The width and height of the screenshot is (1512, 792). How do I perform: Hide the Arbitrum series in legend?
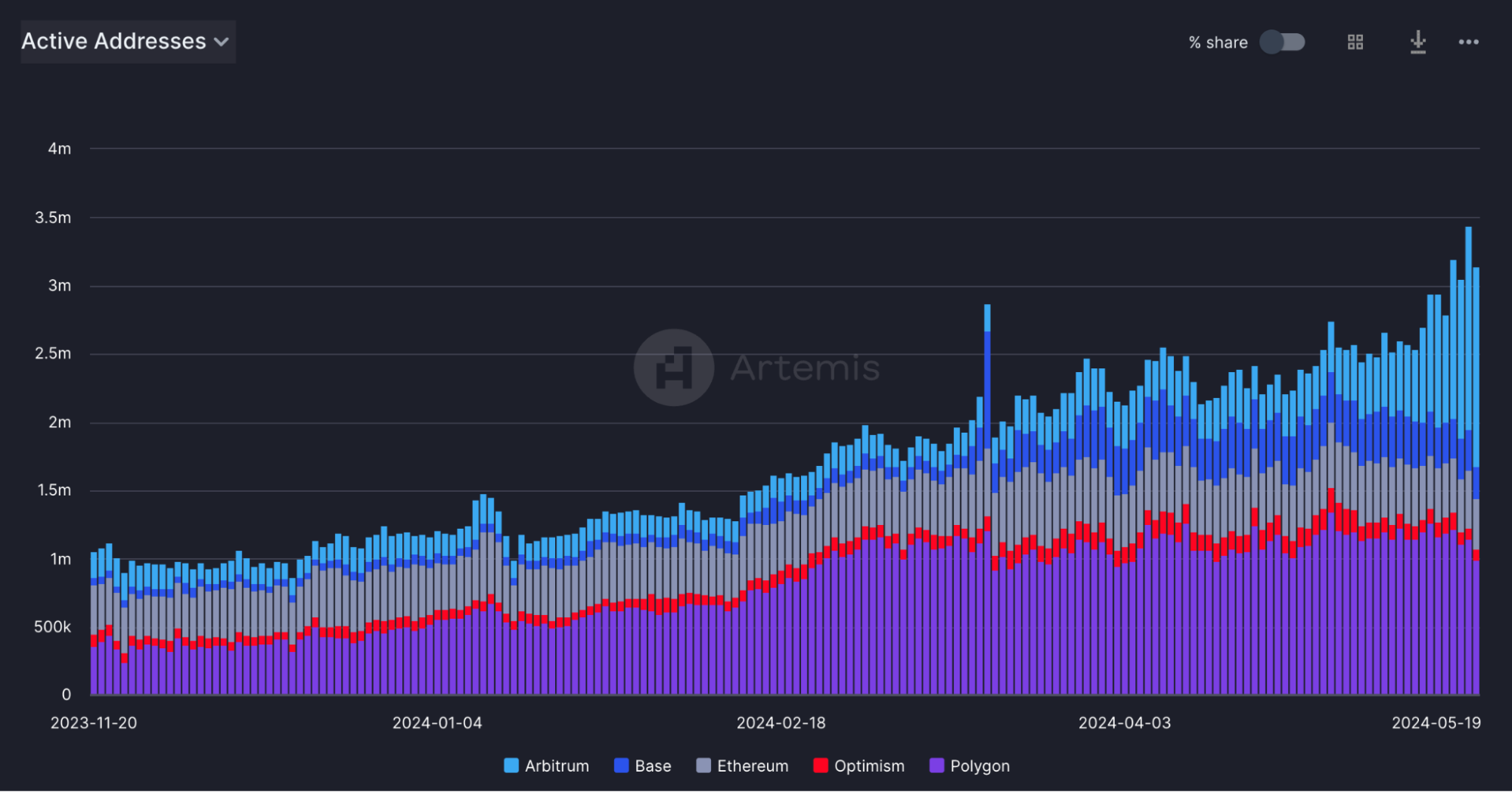pos(547,766)
